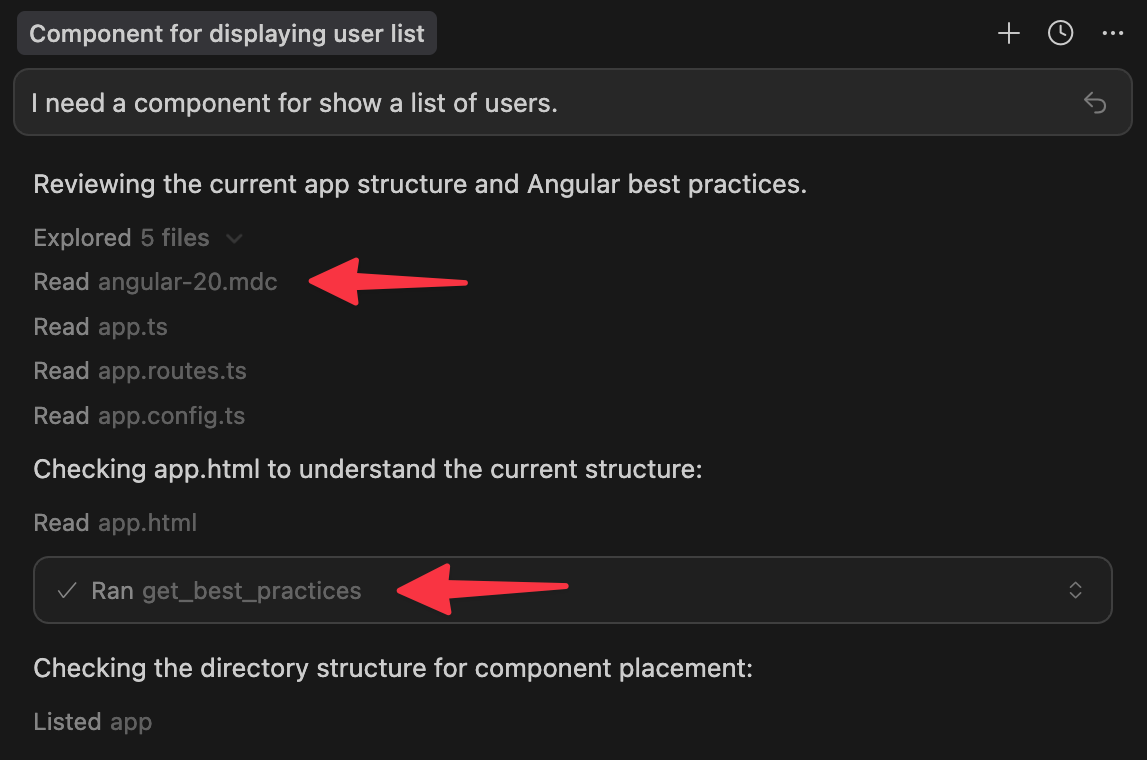Image resolution: width=1147 pixels, height=760 pixels.
Task: Open the conversation options menu
Action: pyautogui.click(x=1113, y=33)
